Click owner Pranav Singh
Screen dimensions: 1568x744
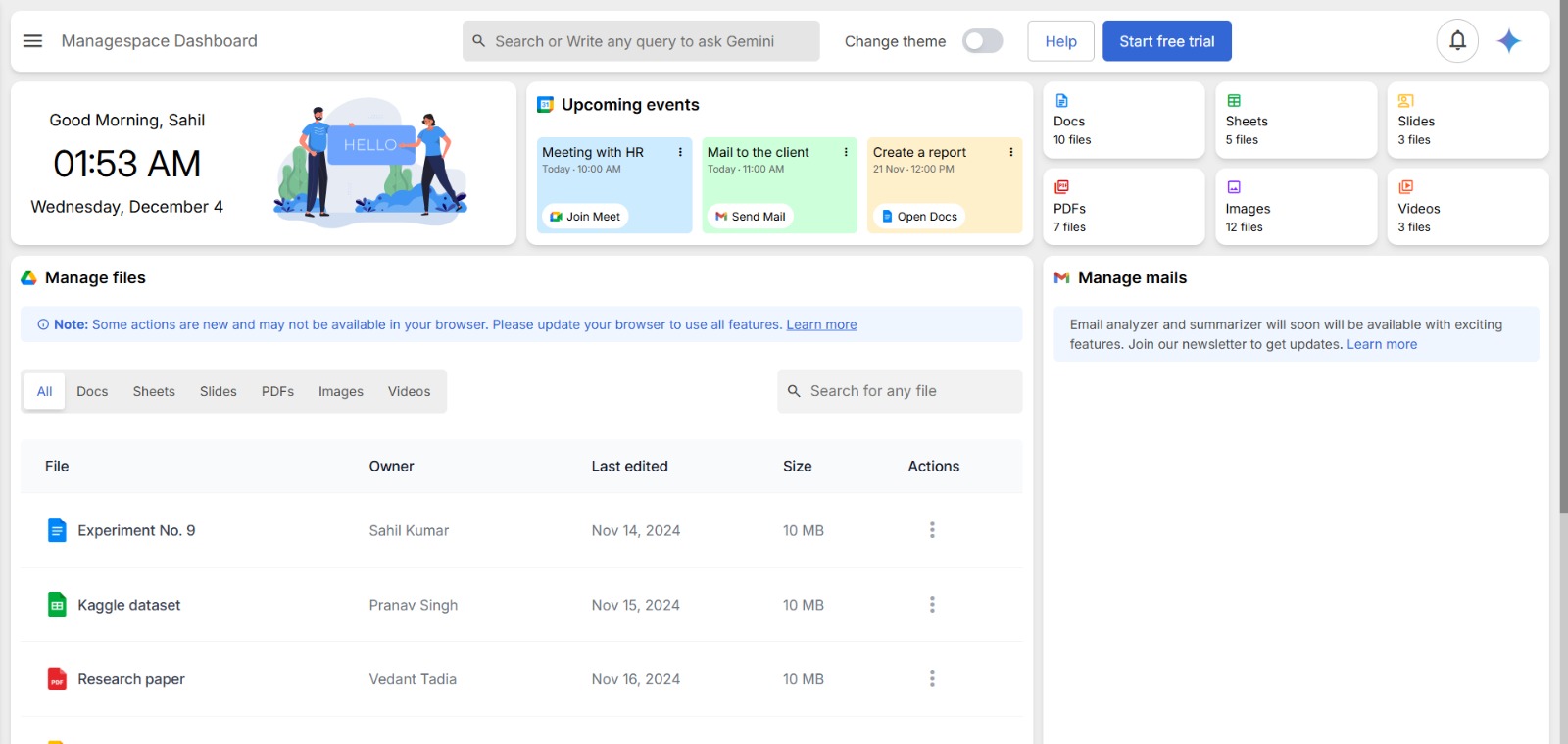coord(414,605)
